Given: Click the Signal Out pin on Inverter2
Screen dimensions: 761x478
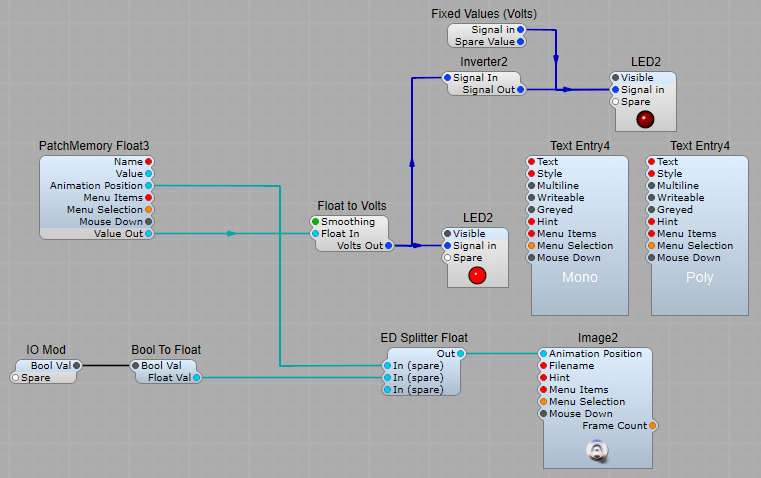Looking at the screenshot, I should click(x=520, y=90).
